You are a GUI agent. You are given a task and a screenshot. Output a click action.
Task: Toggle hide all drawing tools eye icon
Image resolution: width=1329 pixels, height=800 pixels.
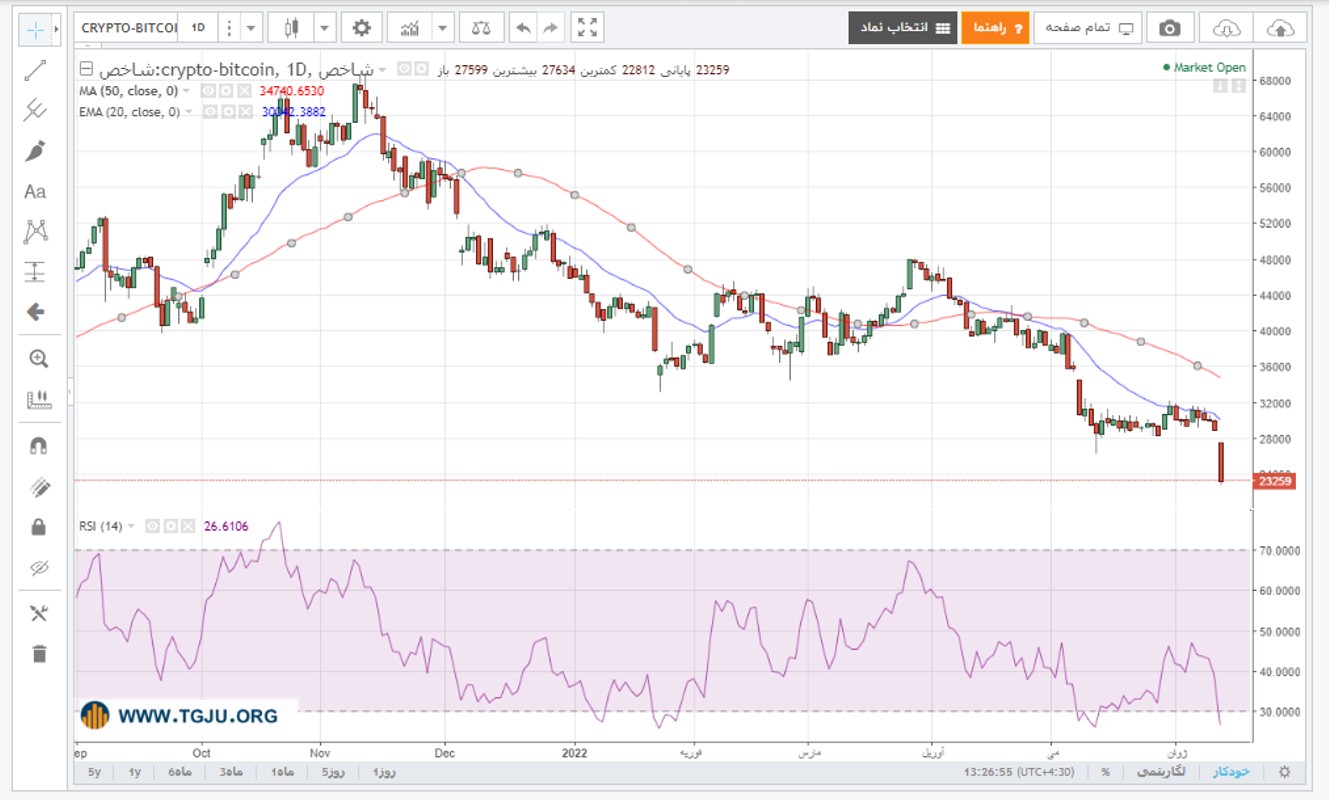(x=38, y=568)
